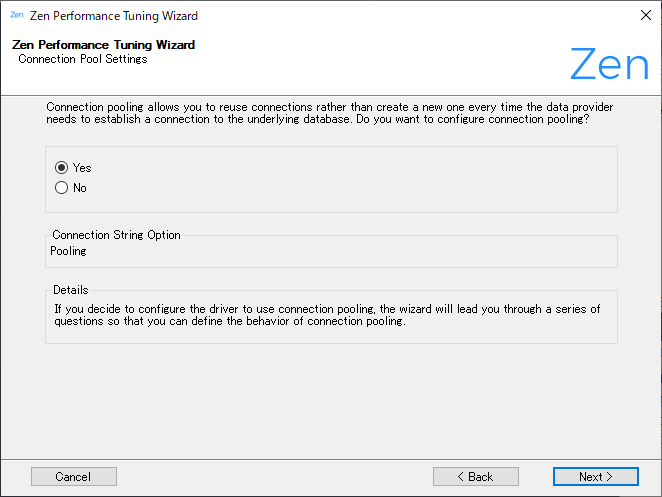The height and width of the screenshot is (497, 662).
Task: Click the window title text in the title bar
Action: coord(115,16)
